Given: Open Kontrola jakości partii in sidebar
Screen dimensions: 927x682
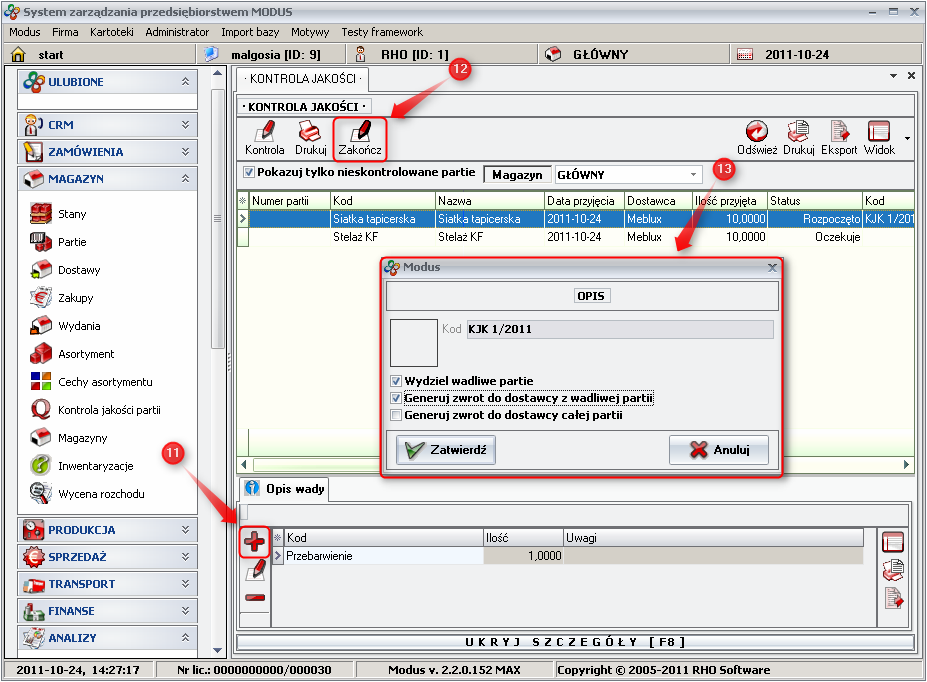Looking at the screenshot, I should coord(109,410).
